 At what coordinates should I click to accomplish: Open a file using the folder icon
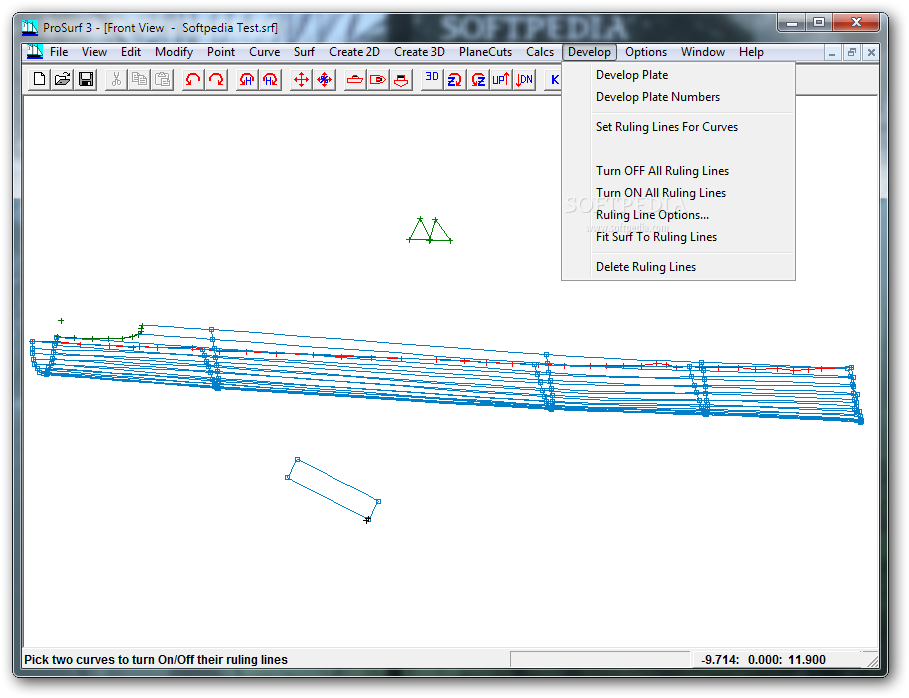(x=63, y=79)
